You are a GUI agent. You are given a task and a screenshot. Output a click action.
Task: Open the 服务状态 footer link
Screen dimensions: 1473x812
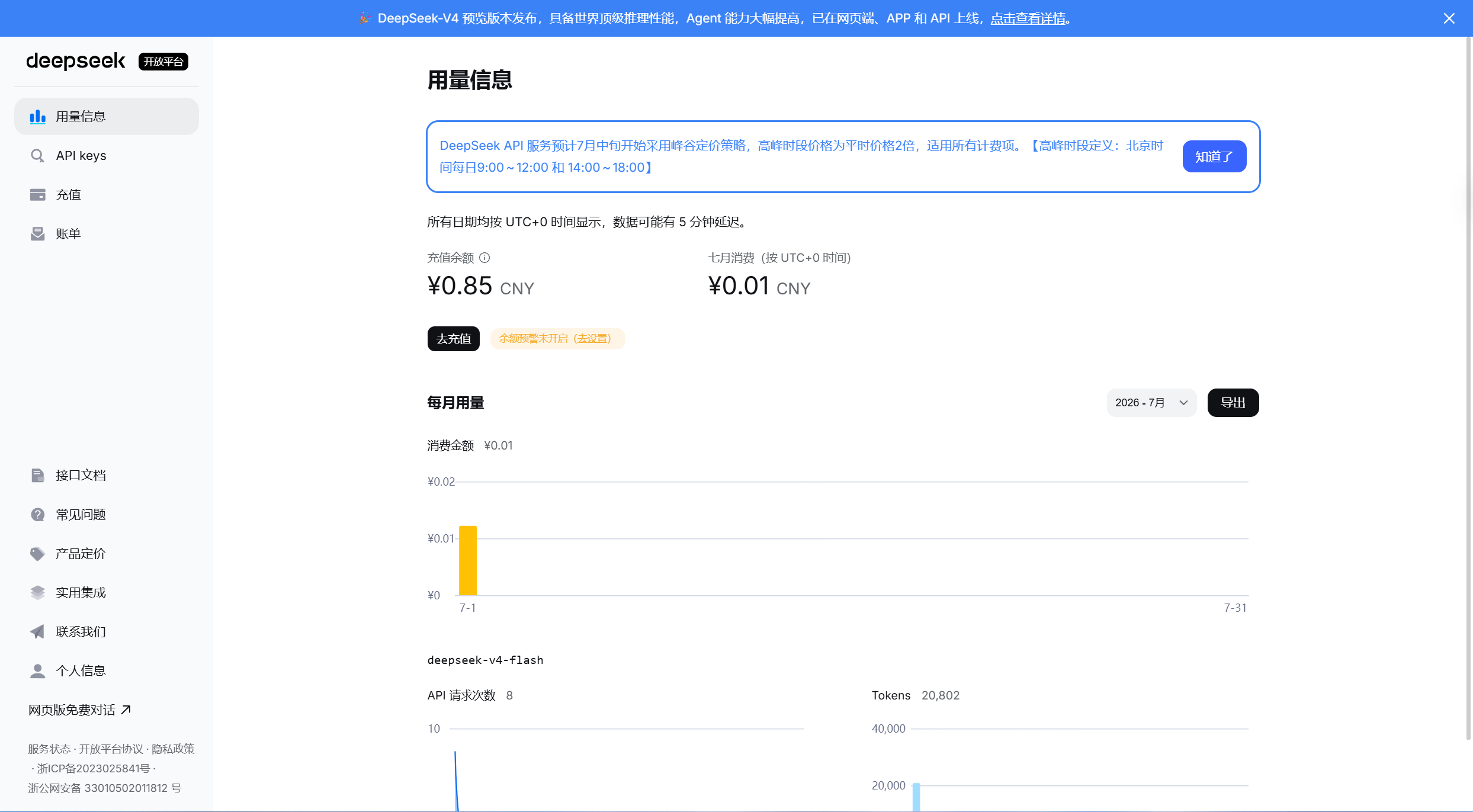[49, 749]
